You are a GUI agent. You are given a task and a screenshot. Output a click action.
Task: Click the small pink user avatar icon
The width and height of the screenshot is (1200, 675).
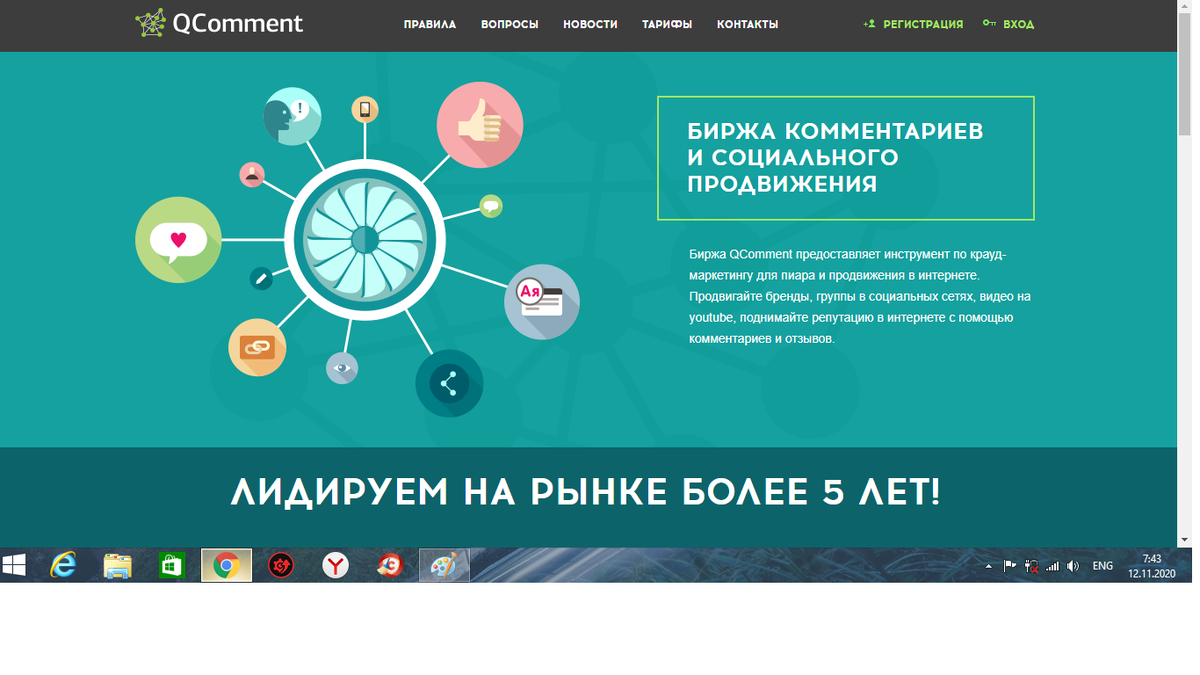[252, 174]
